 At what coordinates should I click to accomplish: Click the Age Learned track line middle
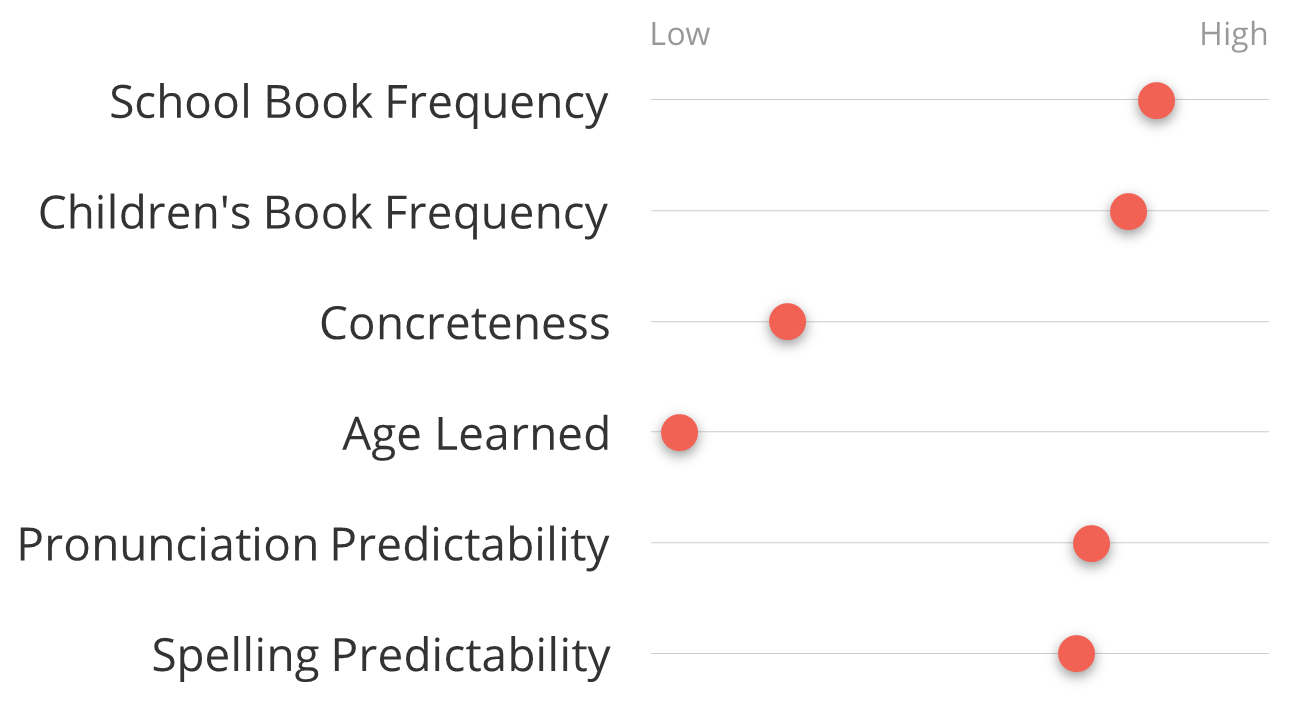tap(960, 432)
